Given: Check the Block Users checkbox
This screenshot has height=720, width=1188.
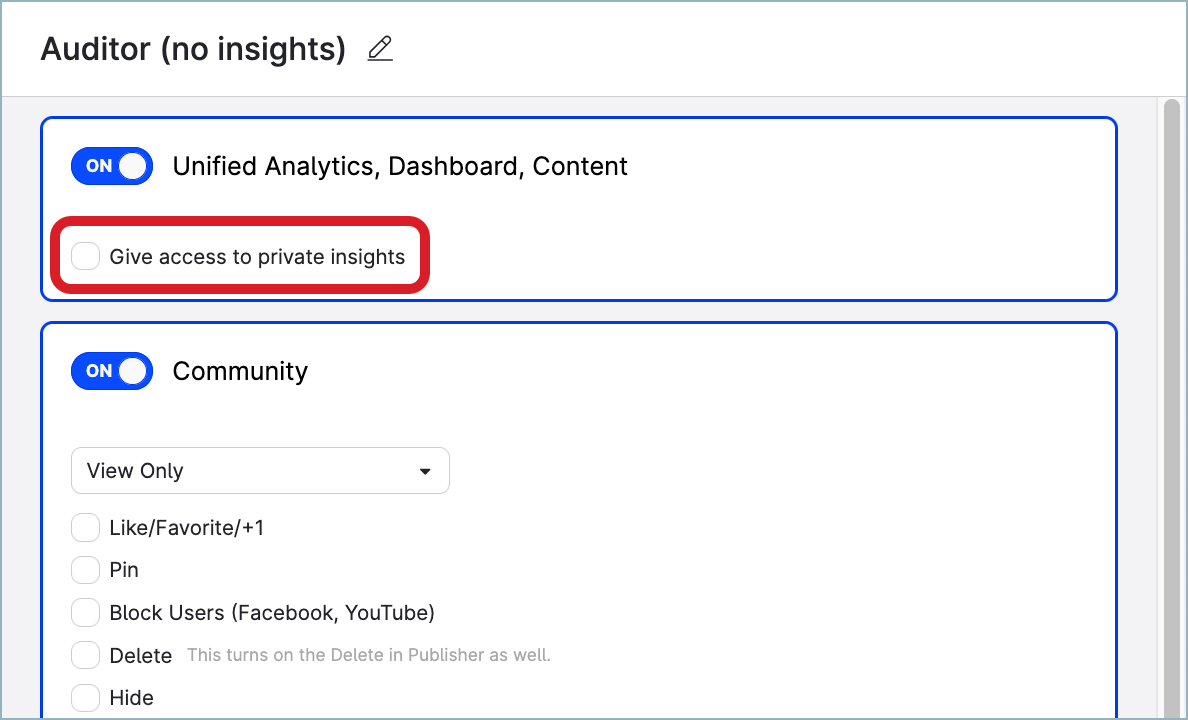Looking at the screenshot, I should pos(86,612).
